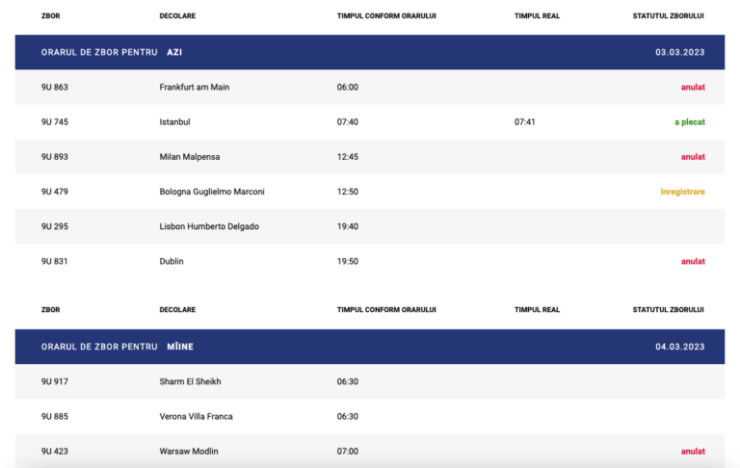Click the 'anulat' status for Dublin flight

pyautogui.click(x=692, y=261)
